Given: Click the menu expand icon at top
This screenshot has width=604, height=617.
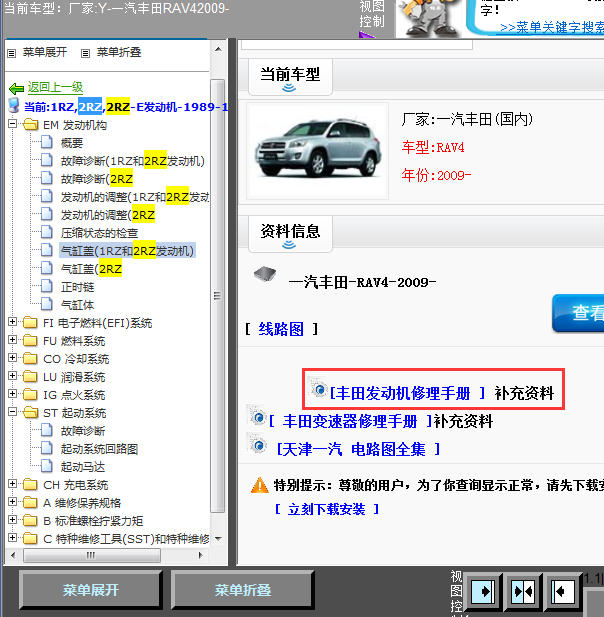Looking at the screenshot, I should pyautogui.click(x=12, y=53).
